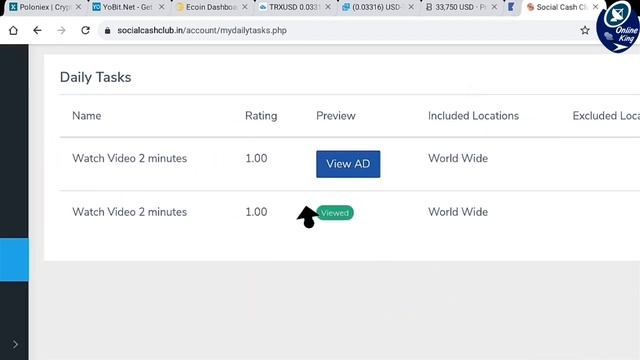The image size is (640, 360).
Task: Close the YoBit.Net tab
Action: (162, 7)
